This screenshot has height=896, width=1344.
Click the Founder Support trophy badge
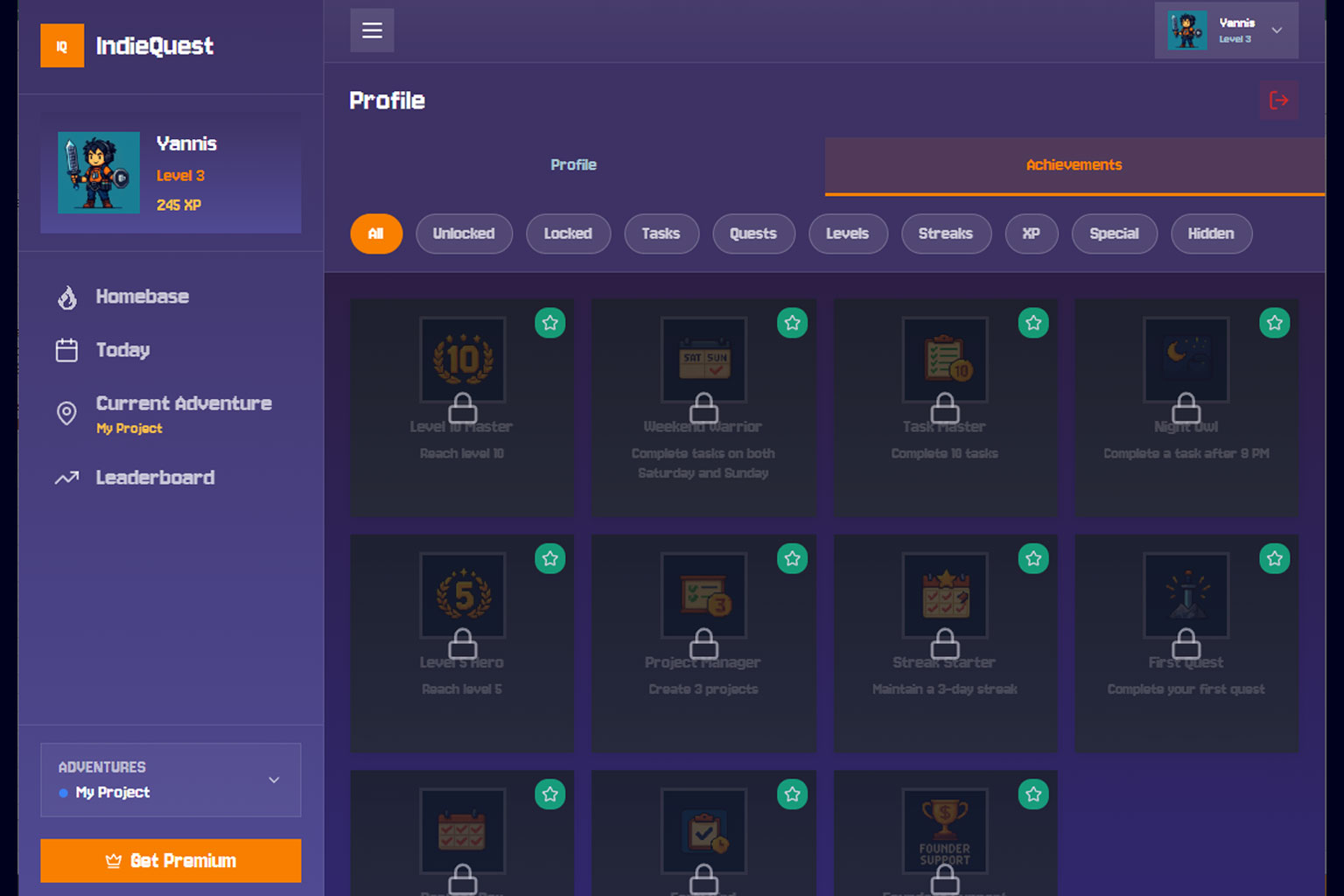[x=945, y=830]
